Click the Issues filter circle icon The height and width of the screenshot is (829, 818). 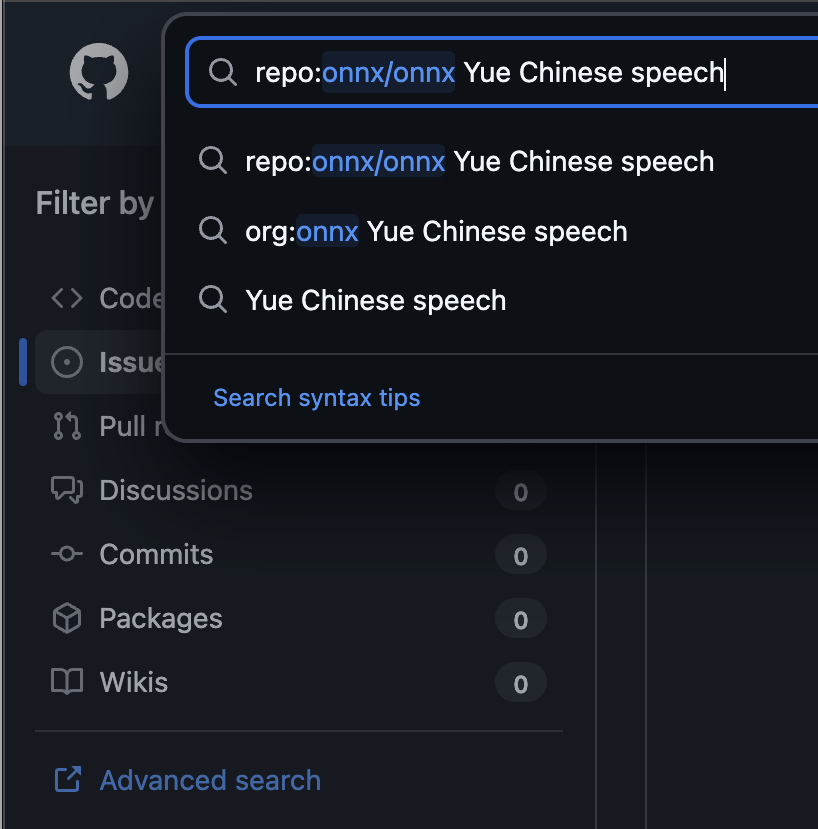click(x=67, y=362)
